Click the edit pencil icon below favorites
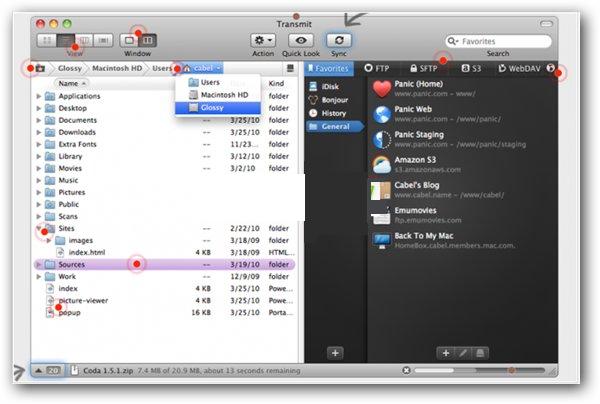Screen dimensions: 600x404 click(x=463, y=353)
